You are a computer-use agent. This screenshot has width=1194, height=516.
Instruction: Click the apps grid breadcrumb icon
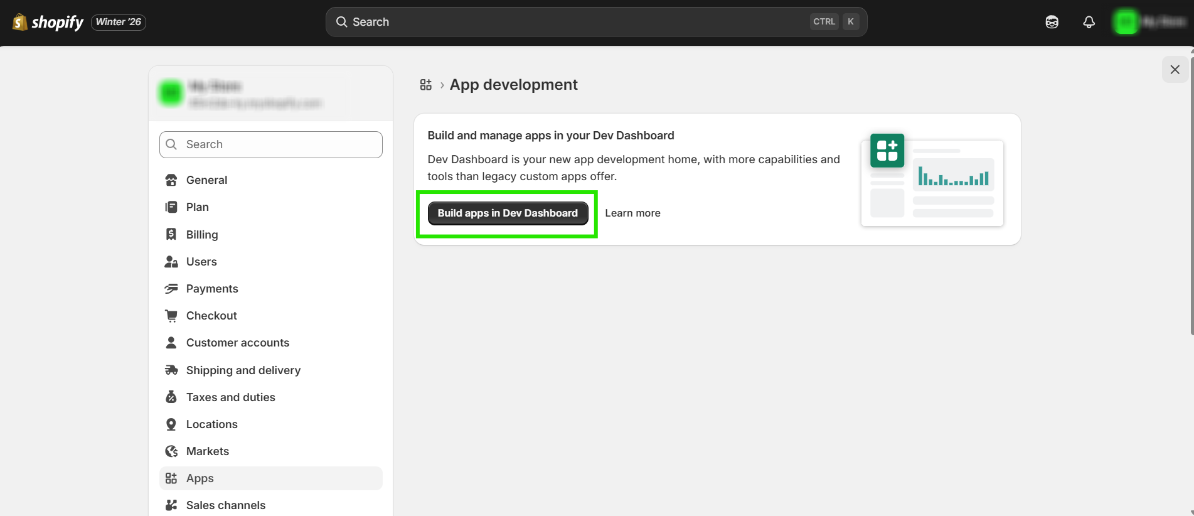coord(426,85)
